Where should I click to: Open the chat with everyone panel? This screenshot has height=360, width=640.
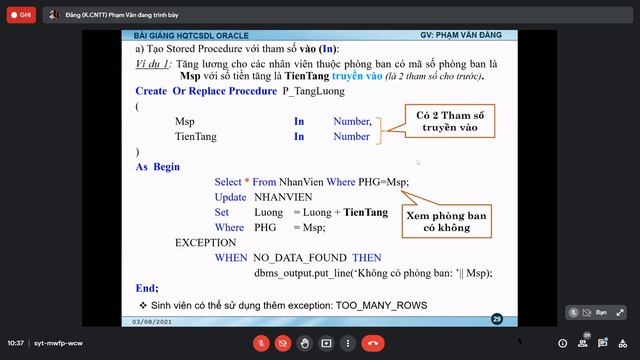pos(602,343)
